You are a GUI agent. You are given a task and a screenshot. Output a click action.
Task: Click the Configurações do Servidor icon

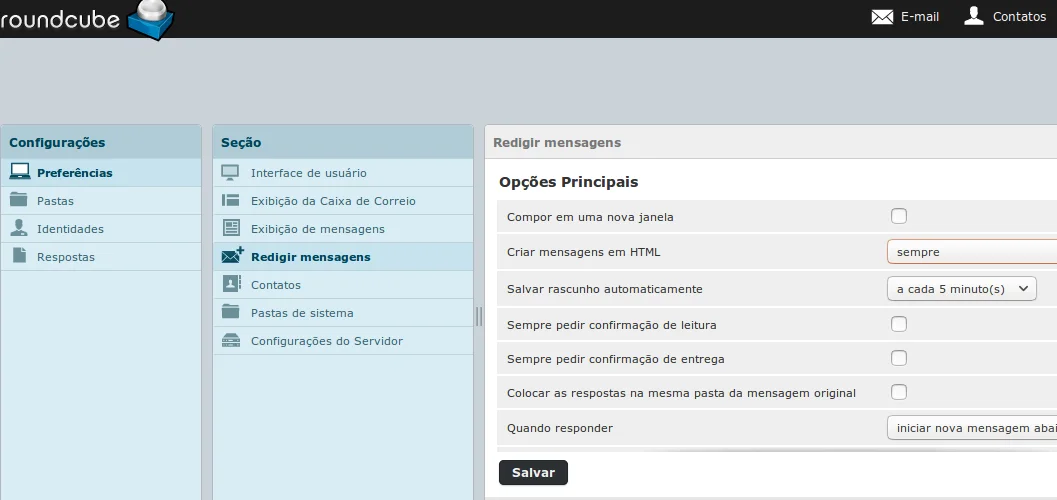(x=231, y=340)
